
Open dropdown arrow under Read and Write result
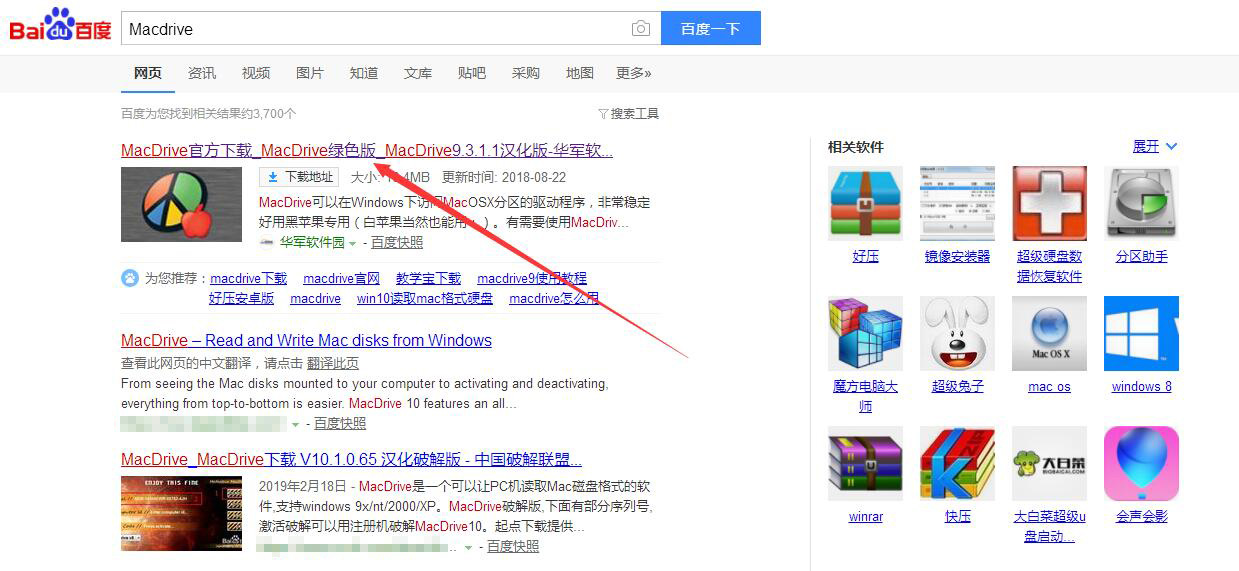click(295, 424)
